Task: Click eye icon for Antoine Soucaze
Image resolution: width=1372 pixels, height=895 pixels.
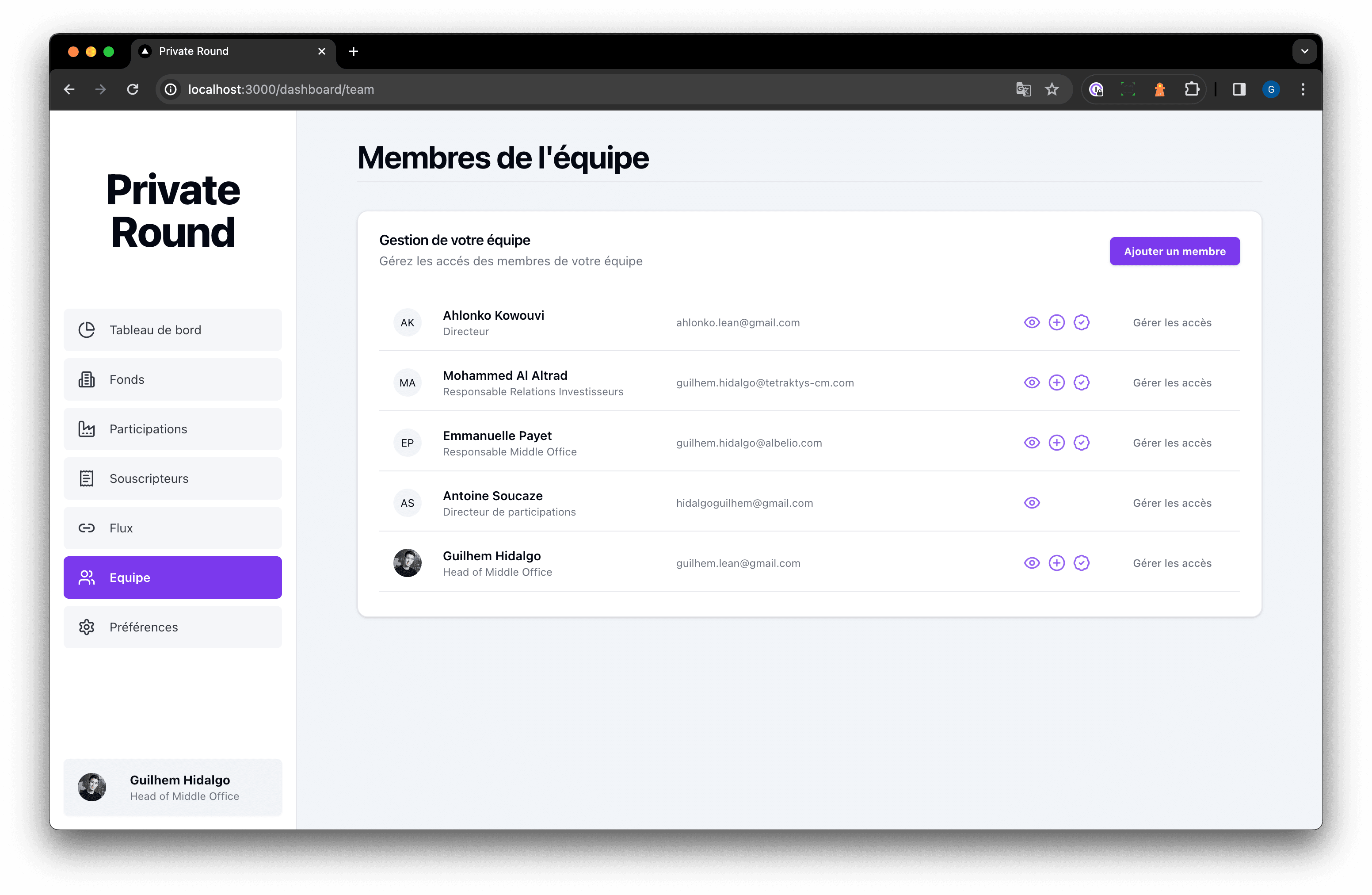Action: pos(1032,503)
